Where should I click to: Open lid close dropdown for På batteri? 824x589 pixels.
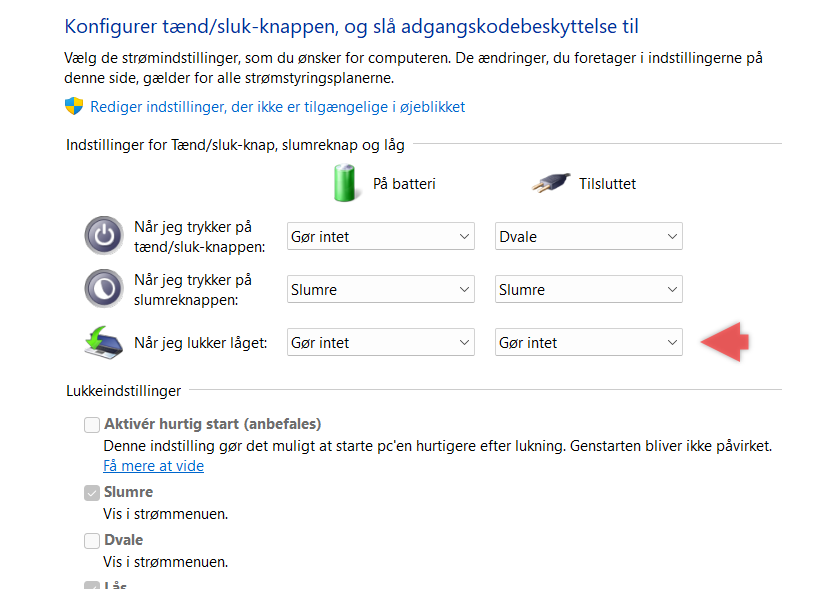tap(380, 343)
